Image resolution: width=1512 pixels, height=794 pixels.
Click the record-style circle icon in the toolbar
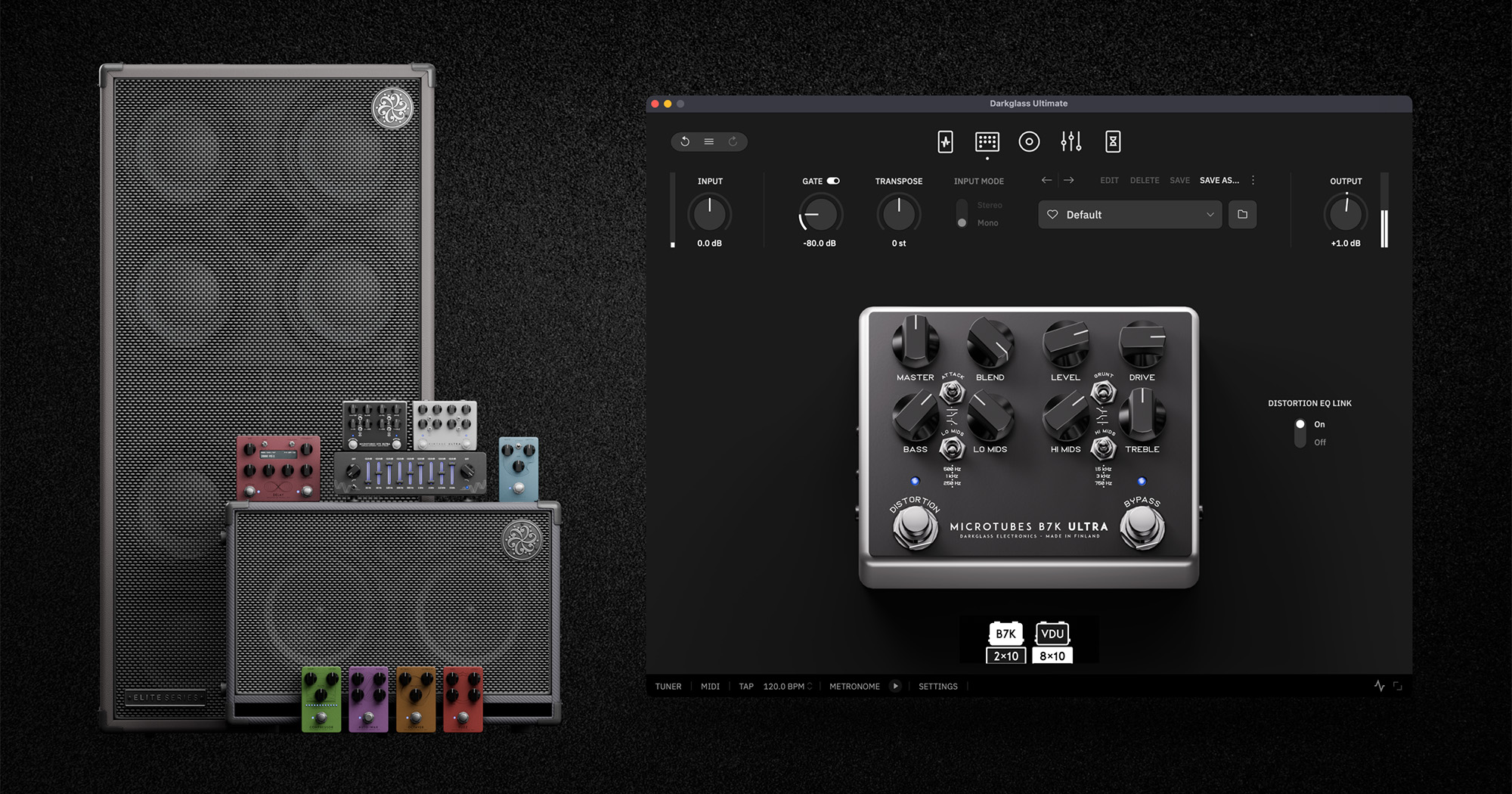point(1029,141)
